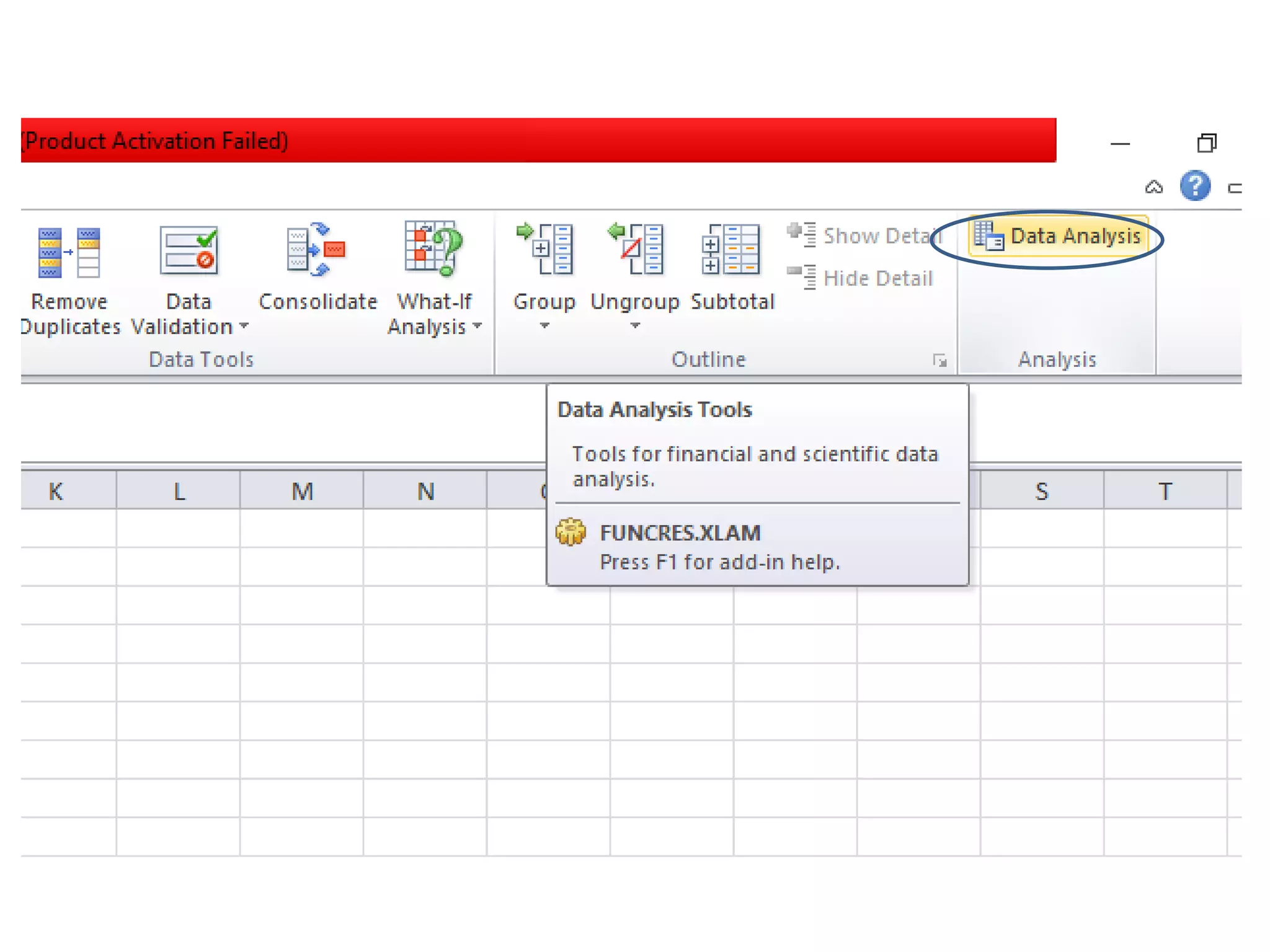This screenshot has width=1270, height=952.
Task: Expand the Group dropdown arrow
Action: pos(544,325)
